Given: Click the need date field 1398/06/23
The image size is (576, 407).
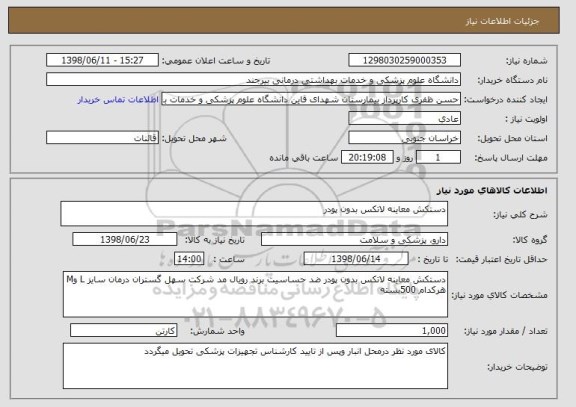Looking at the screenshot, I should coord(125,239).
